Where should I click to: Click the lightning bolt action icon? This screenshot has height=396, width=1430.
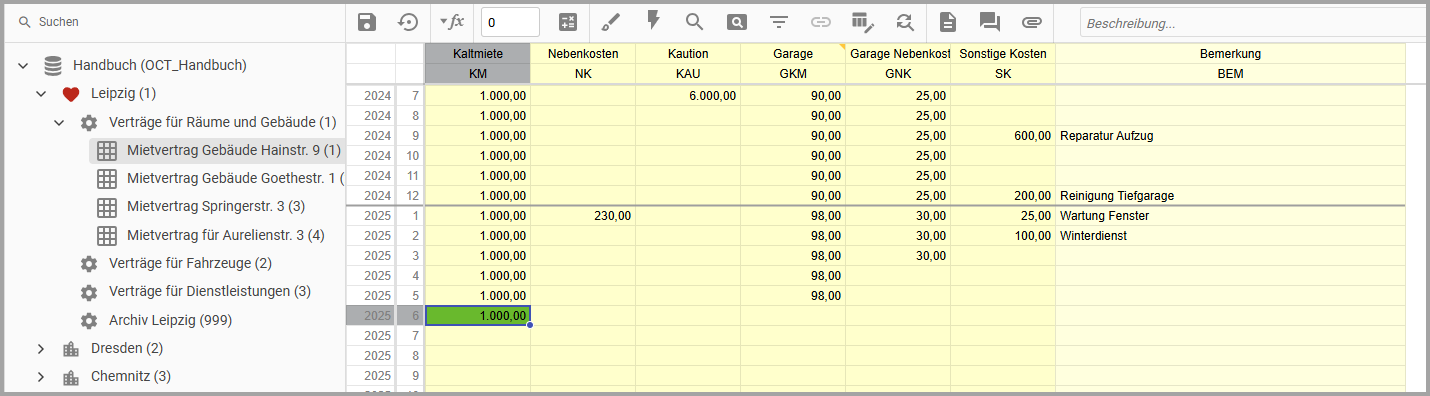[x=653, y=21]
